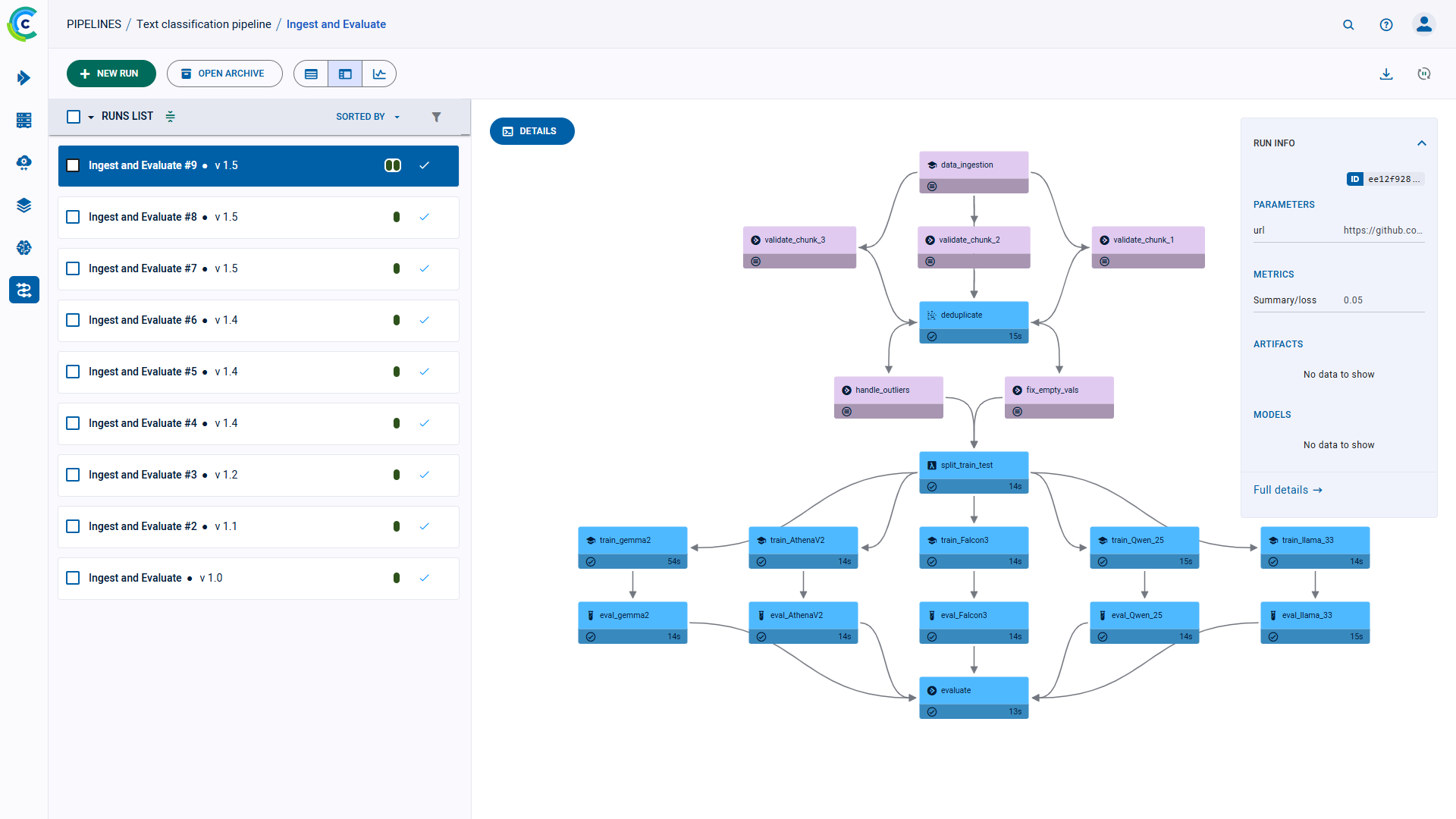Click the runs list customize columns icon
This screenshot has height=819, width=1456.
tap(171, 116)
